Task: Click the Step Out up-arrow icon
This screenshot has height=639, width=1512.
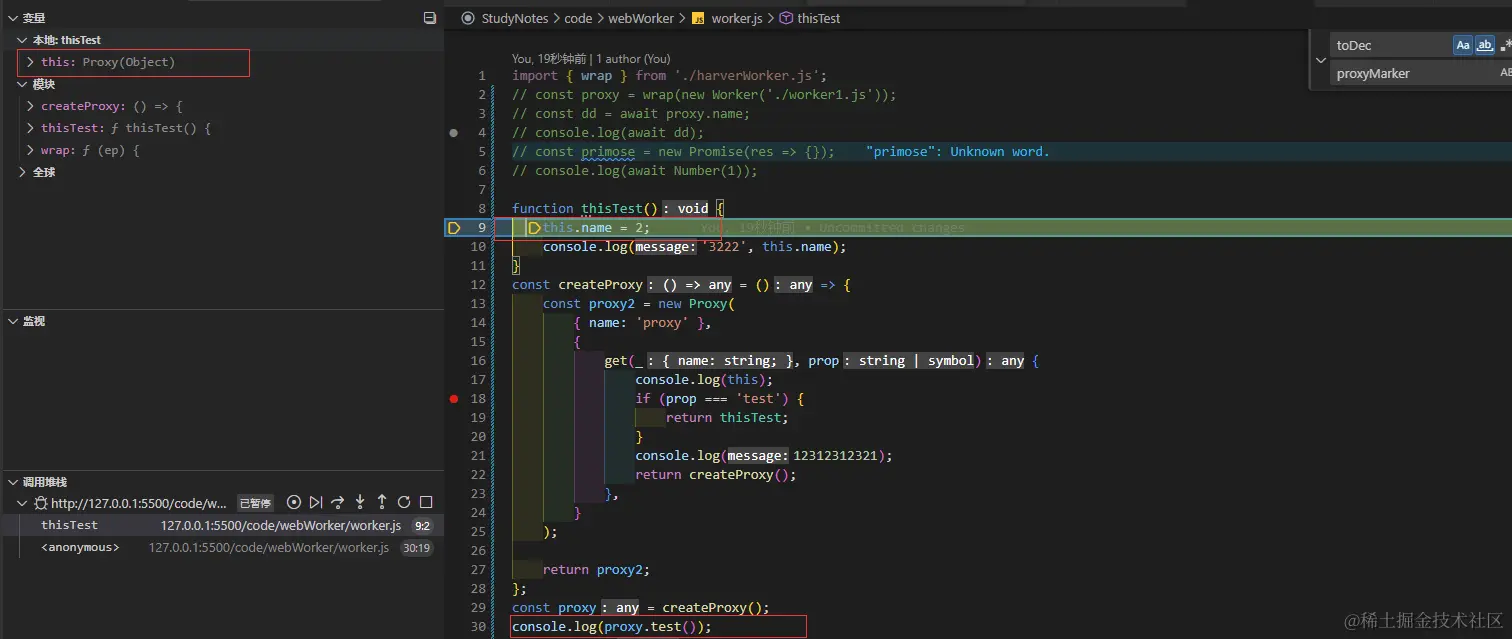Action: click(x=382, y=503)
